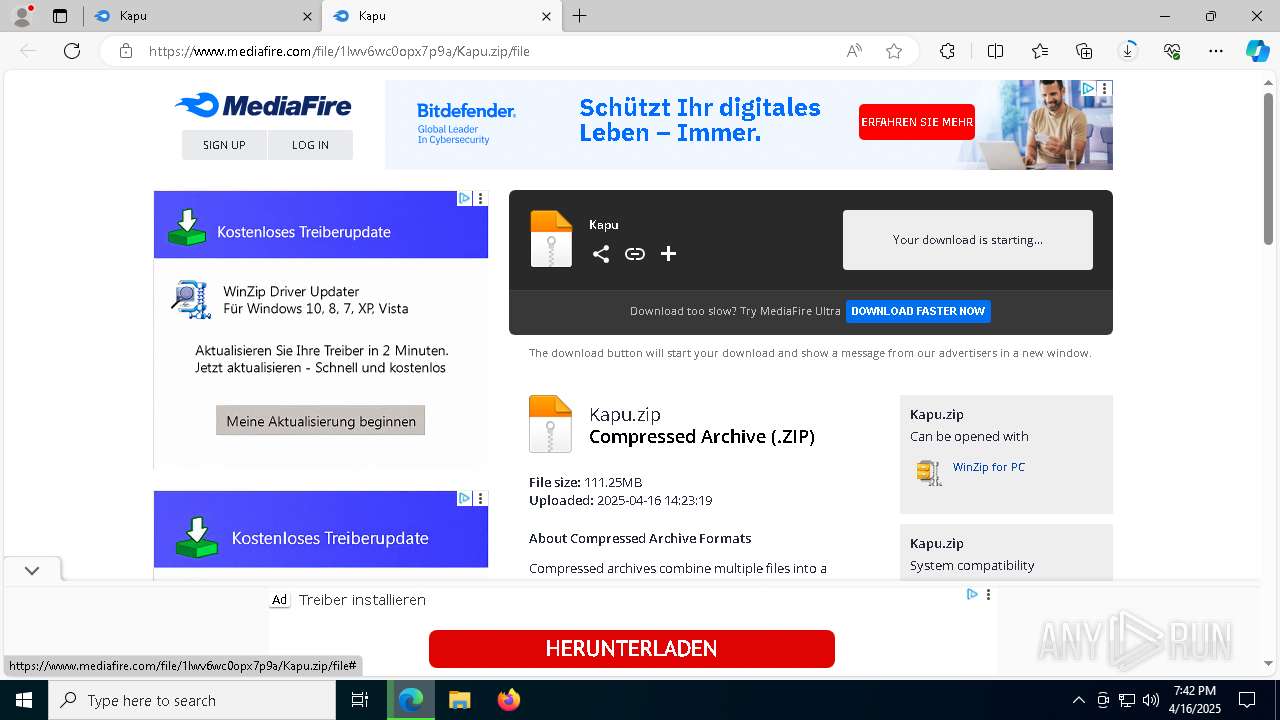Launch the Copilot icon in the toolbar
1280x720 pixels.
tap(1257, 51)
